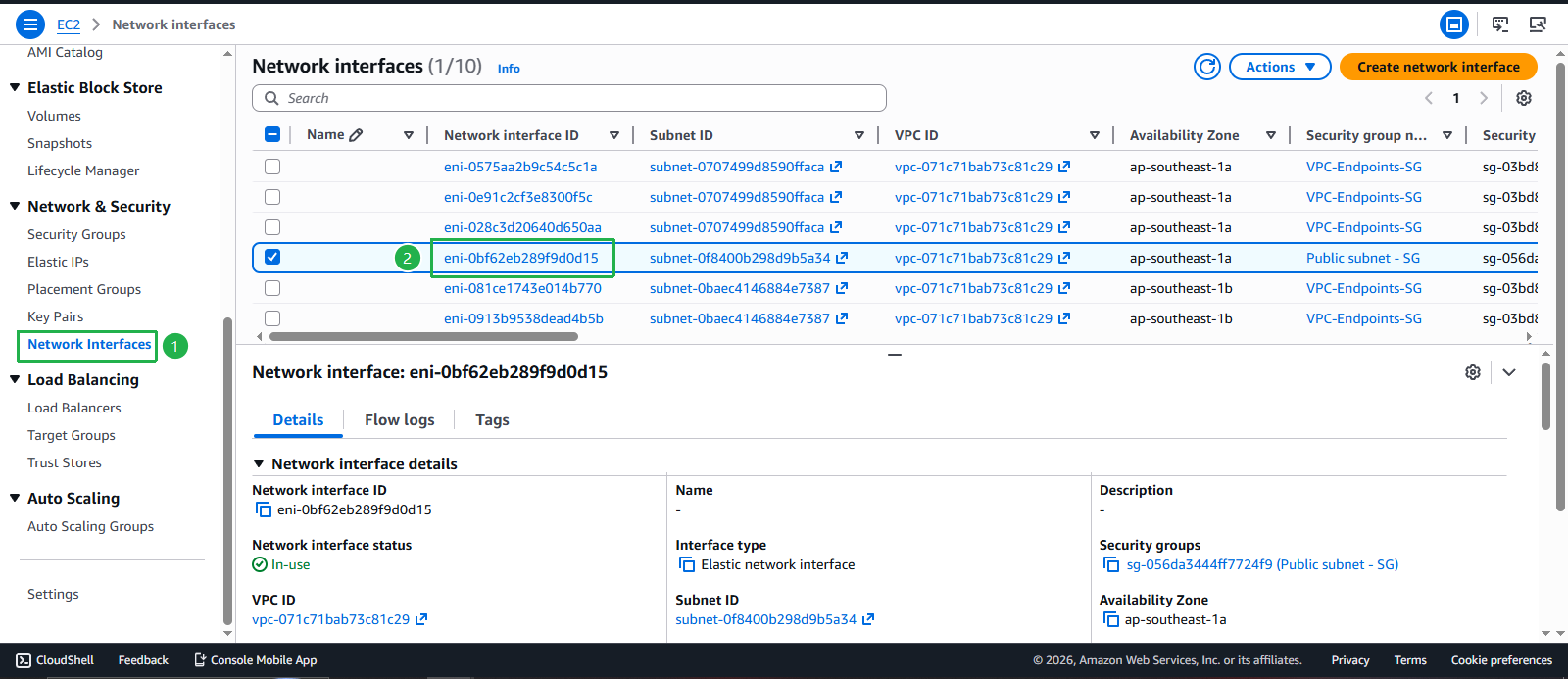This screenshot has height=679, width=1568.
Task: Sort by Subnet ID column arrow
Action: pyautogui.click(x=859, y=135)
